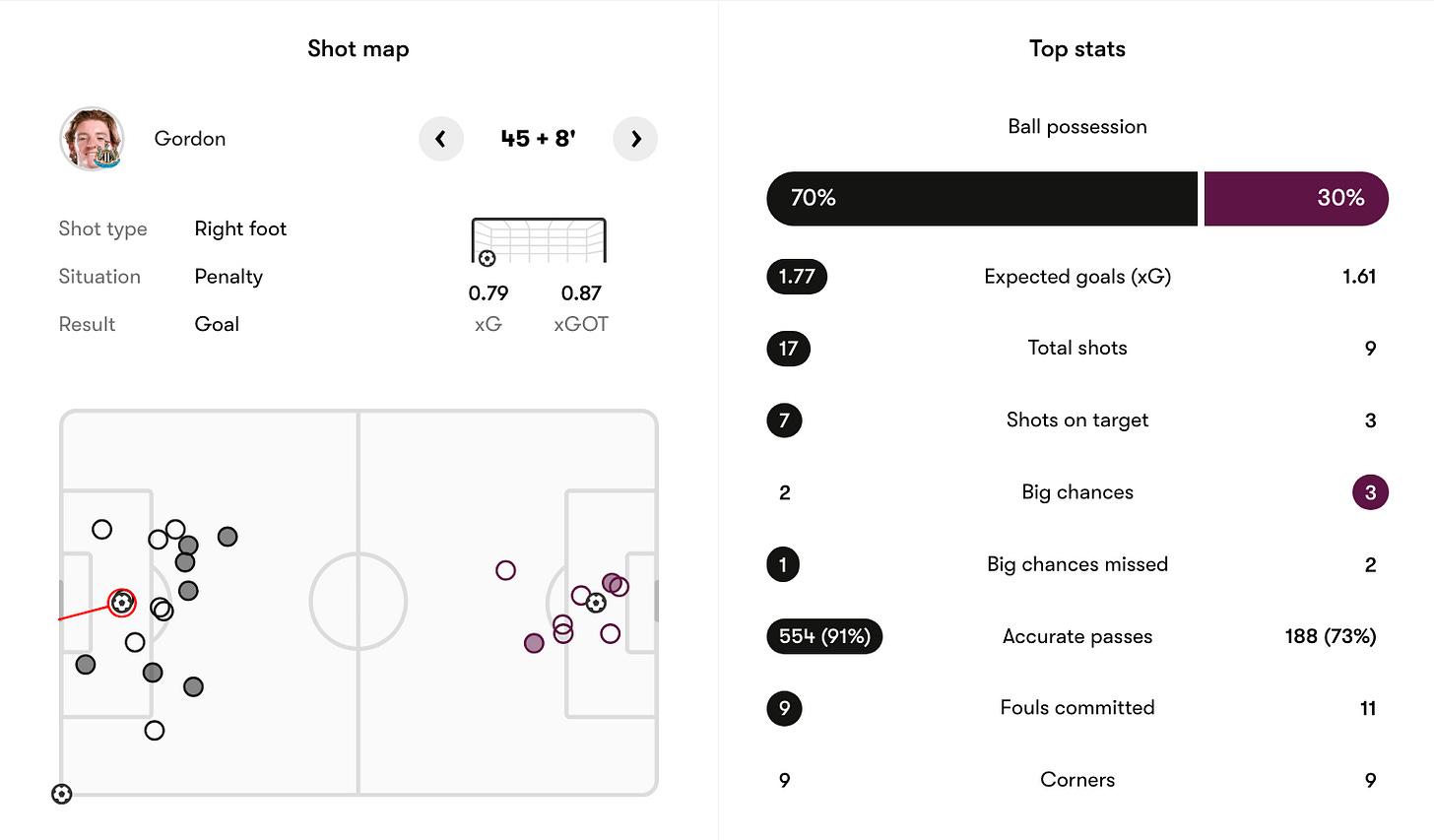Click the football icon below the pitch corner
This screenshot has height=840, width=1434.
[62, 794]
